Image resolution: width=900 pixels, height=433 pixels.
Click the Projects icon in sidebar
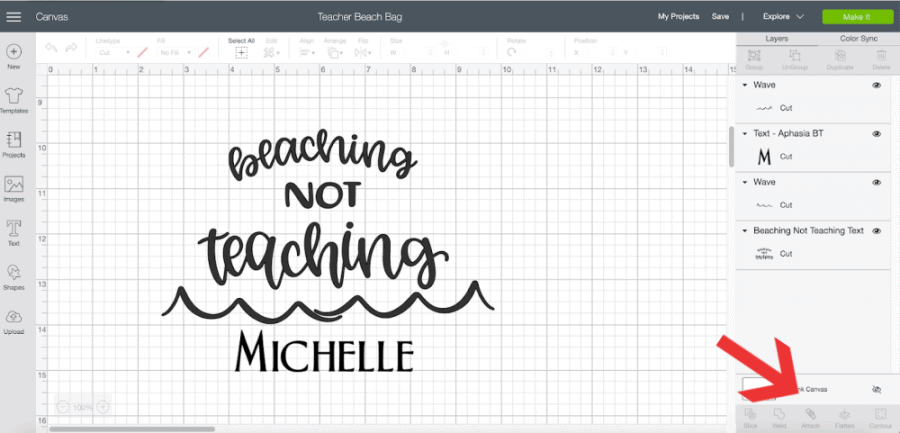pos(14,143)
